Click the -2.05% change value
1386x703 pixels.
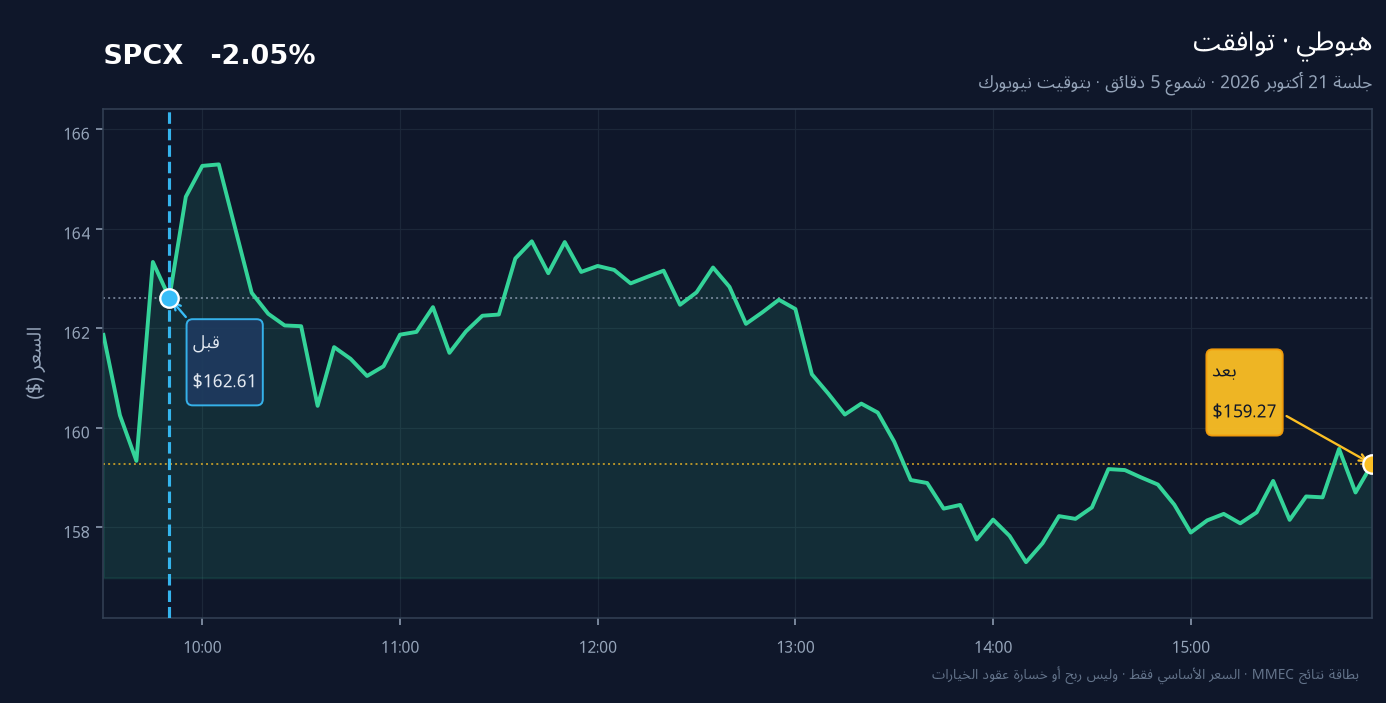pyautogui.click(x=263, y=56)
